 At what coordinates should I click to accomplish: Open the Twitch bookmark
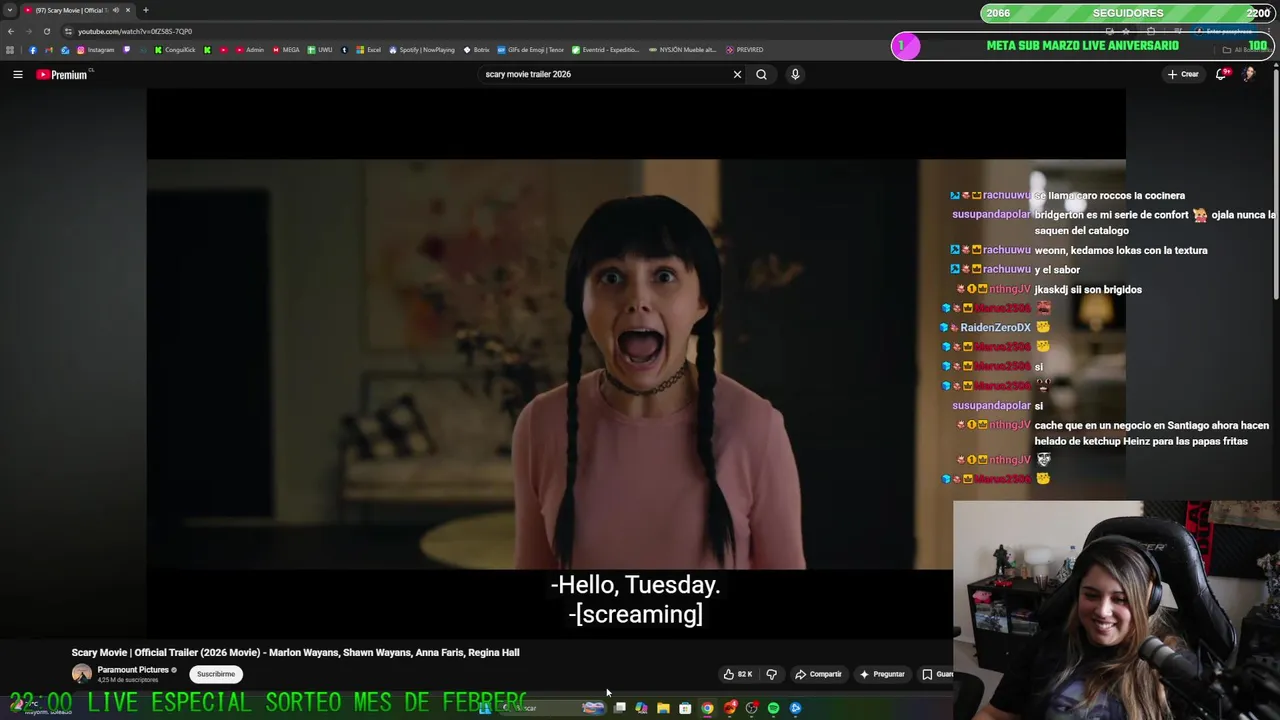[126, 50]
